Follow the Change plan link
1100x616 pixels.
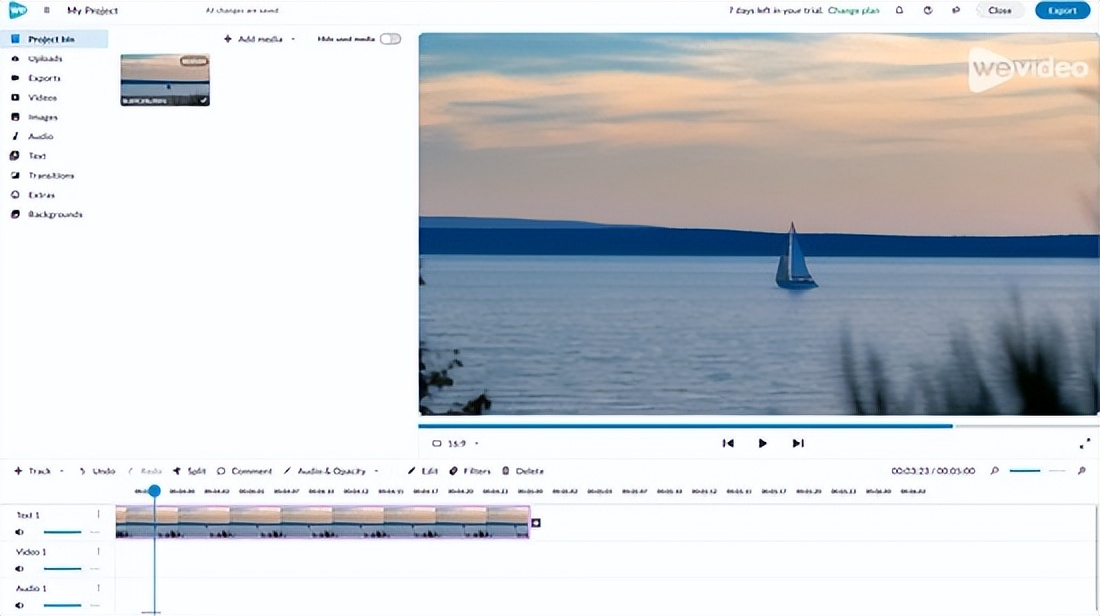[853, 11]
